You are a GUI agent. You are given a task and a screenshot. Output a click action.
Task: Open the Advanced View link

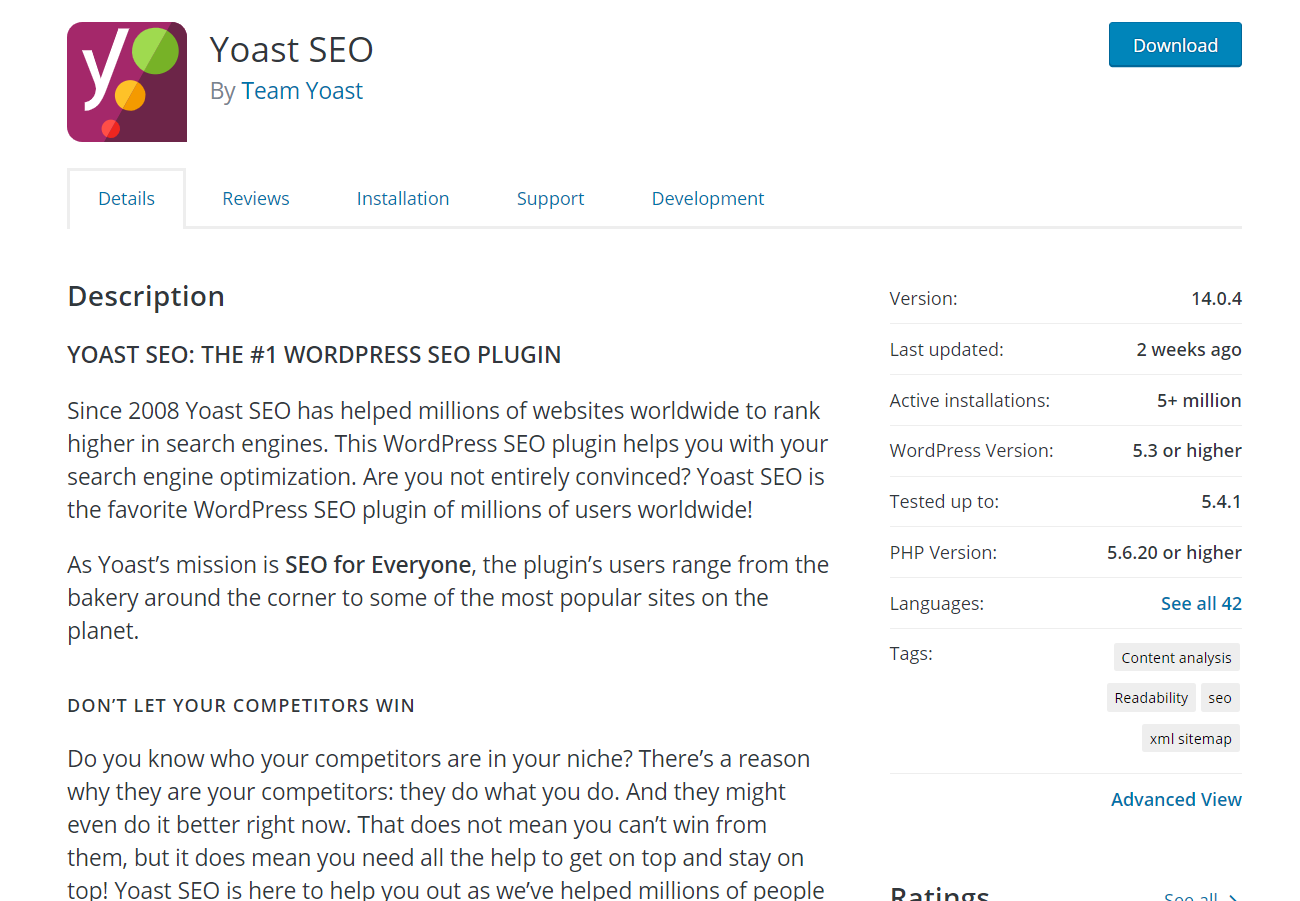1176,799
